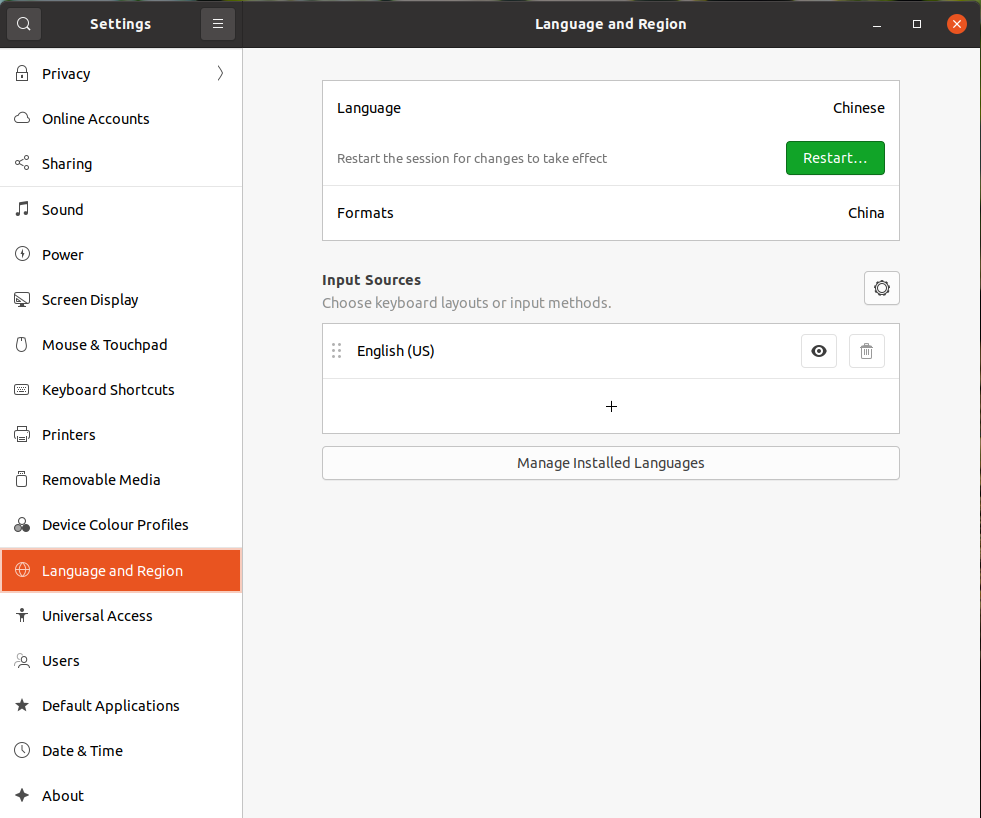Screen dimensions: 981x818
Task: Click the Users icon in sidebar
Action: [22, 660]
